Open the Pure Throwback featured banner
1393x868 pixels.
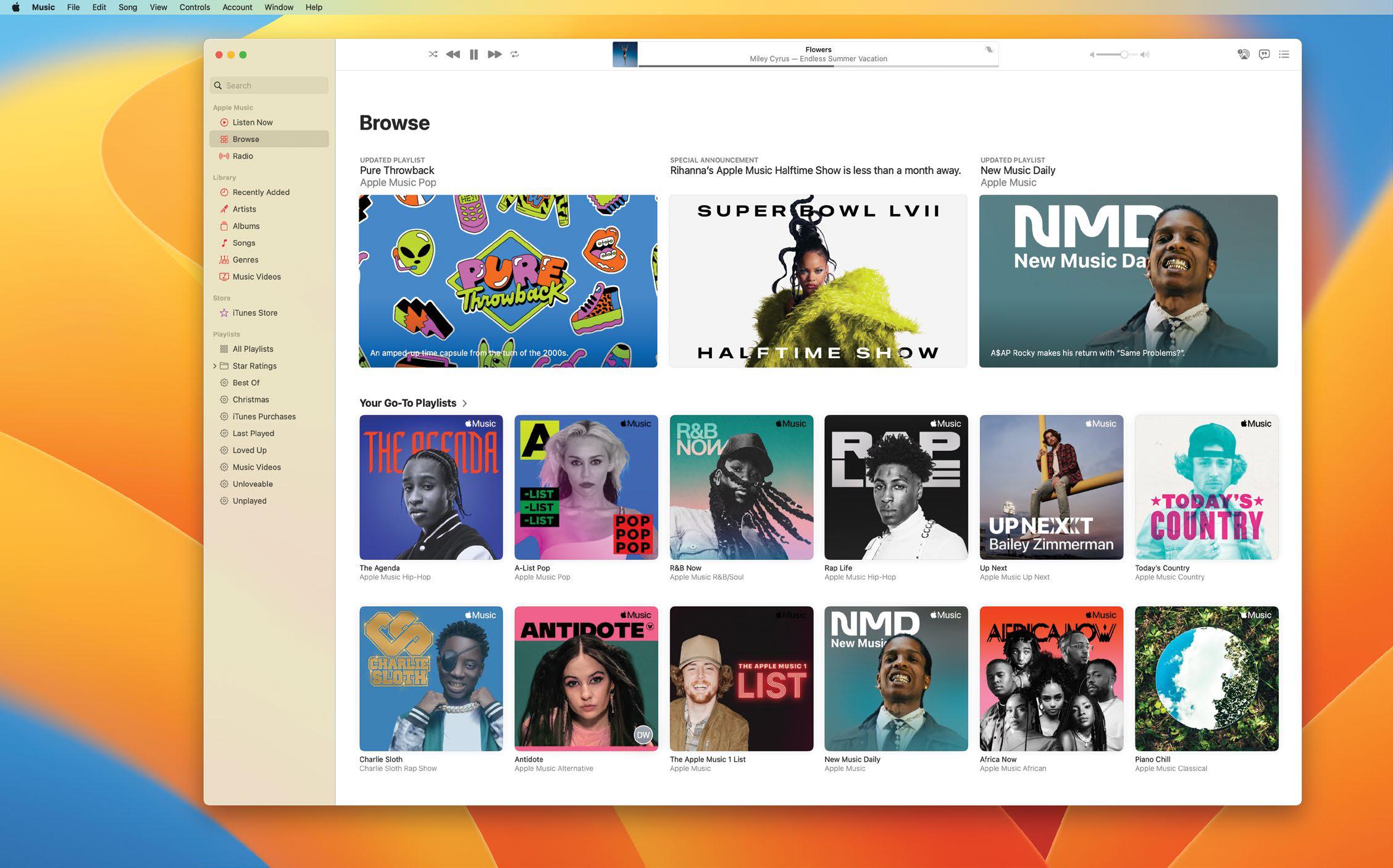(508, 281)
